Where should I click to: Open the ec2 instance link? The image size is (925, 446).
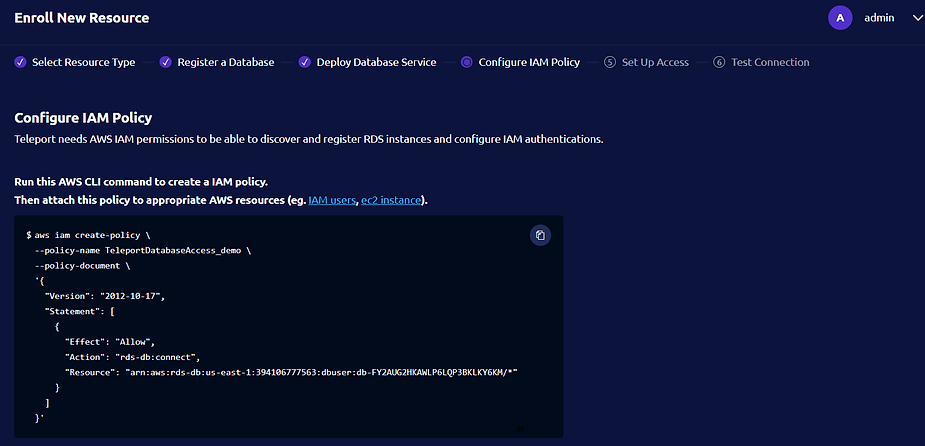click(x=391, y=200)
